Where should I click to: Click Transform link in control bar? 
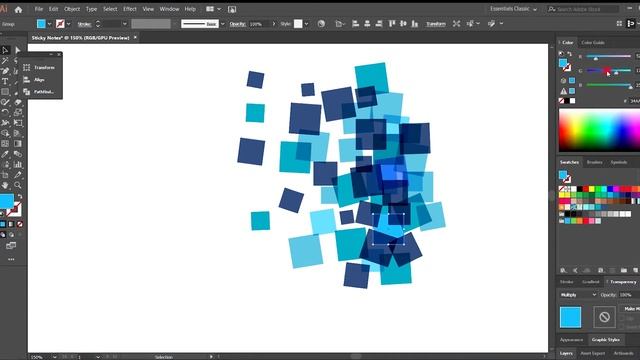pyautogui.click(x=436, y=24)
